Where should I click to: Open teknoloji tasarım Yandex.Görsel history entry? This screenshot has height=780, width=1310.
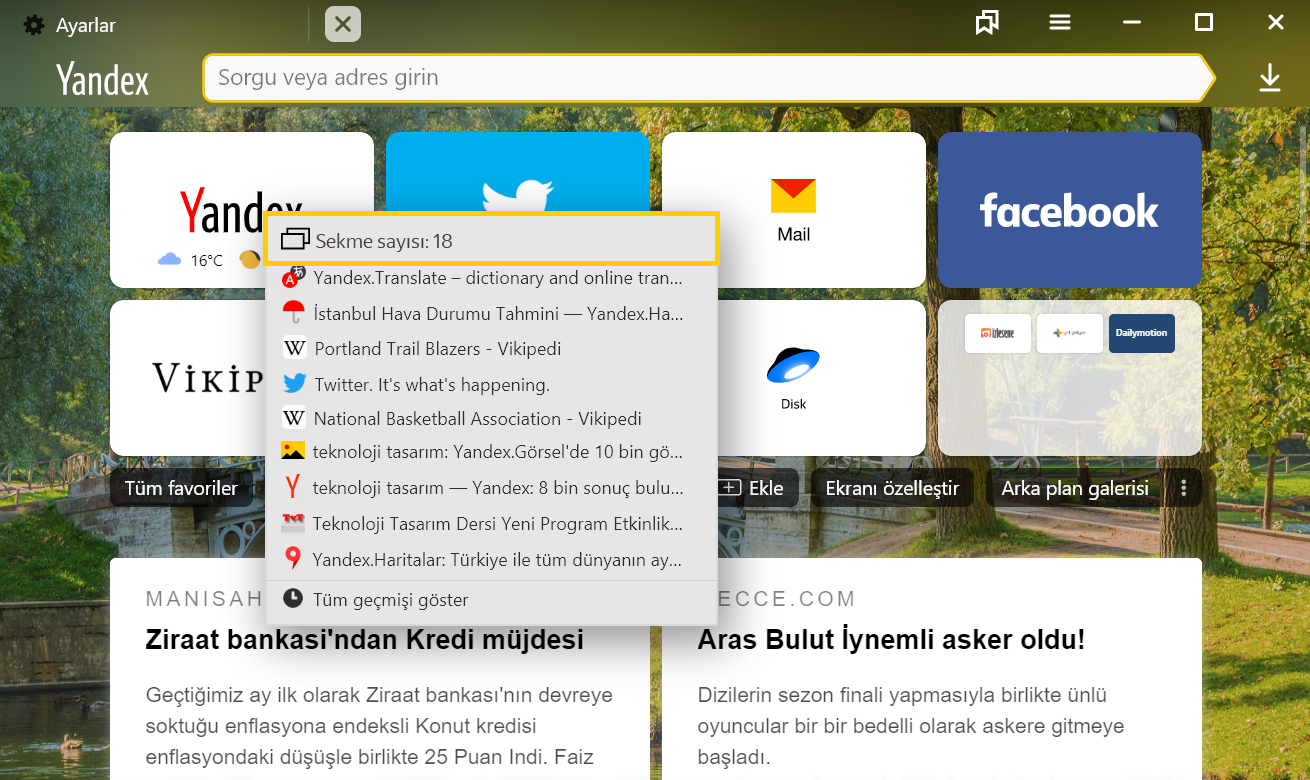pos(492,452)
